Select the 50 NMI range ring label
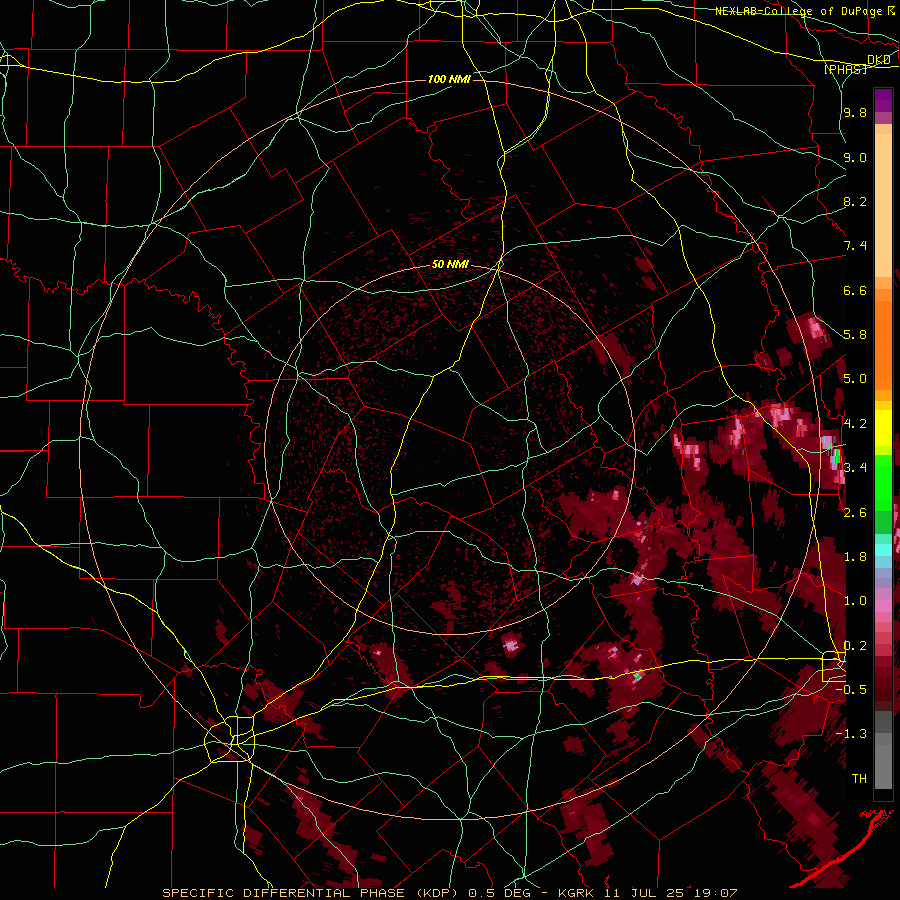Screen dimensions: 900x900 [x=450, y=265]
